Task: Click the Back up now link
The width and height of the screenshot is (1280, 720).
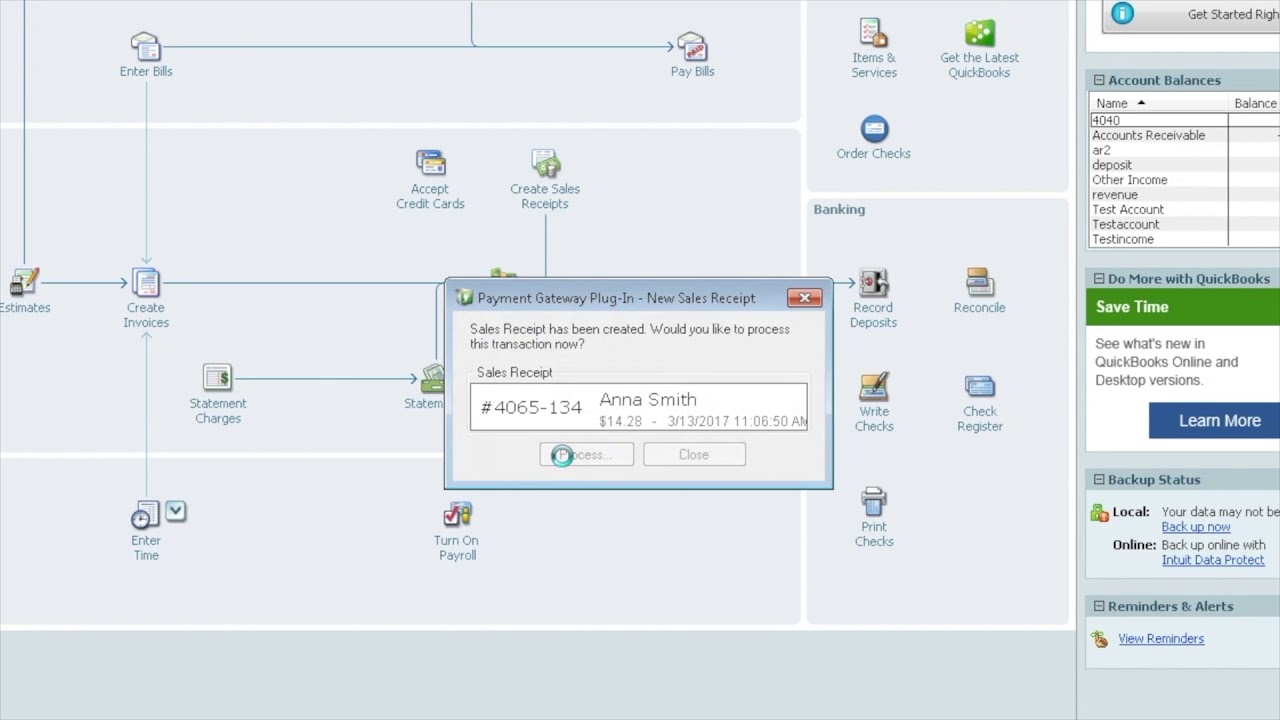Action: (x=1196, y=527)
